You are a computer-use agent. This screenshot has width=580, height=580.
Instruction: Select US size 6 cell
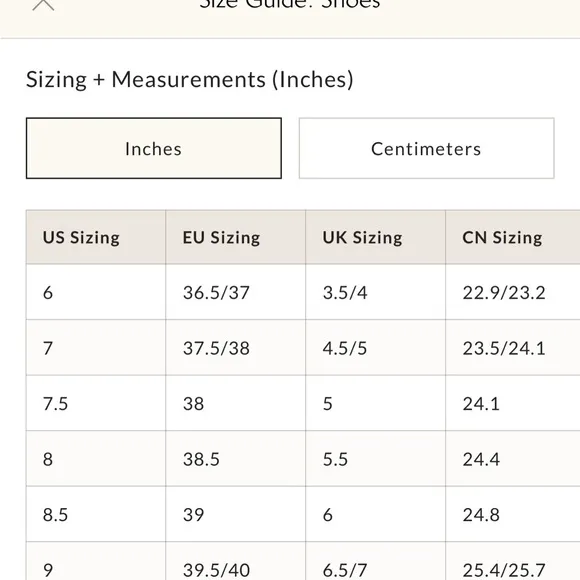coord(96,292)
